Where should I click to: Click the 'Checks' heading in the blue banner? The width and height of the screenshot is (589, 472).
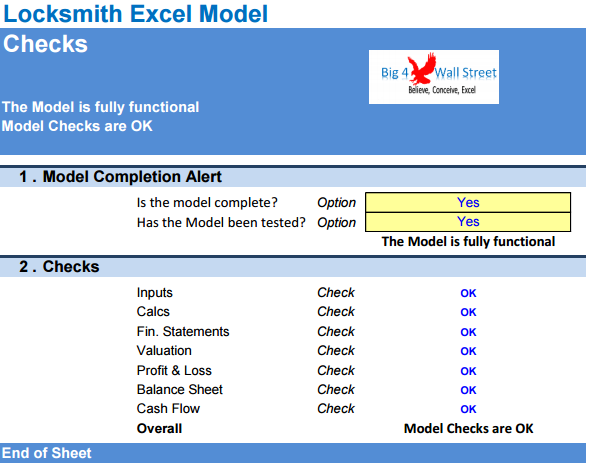coord(45,44)
